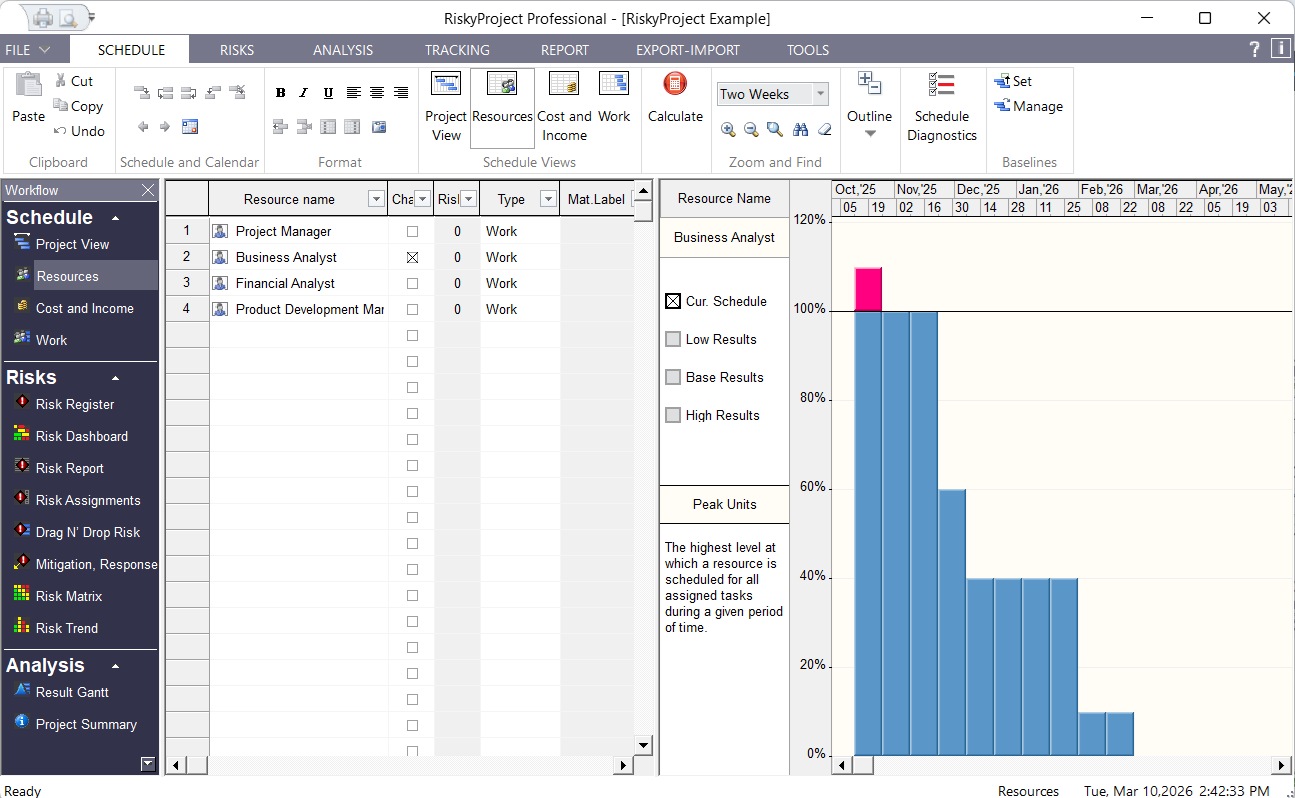Switch to the RISKS ribbon tab
The height and width of the screenshot is (798, 1295).
(x=237, y=49)
